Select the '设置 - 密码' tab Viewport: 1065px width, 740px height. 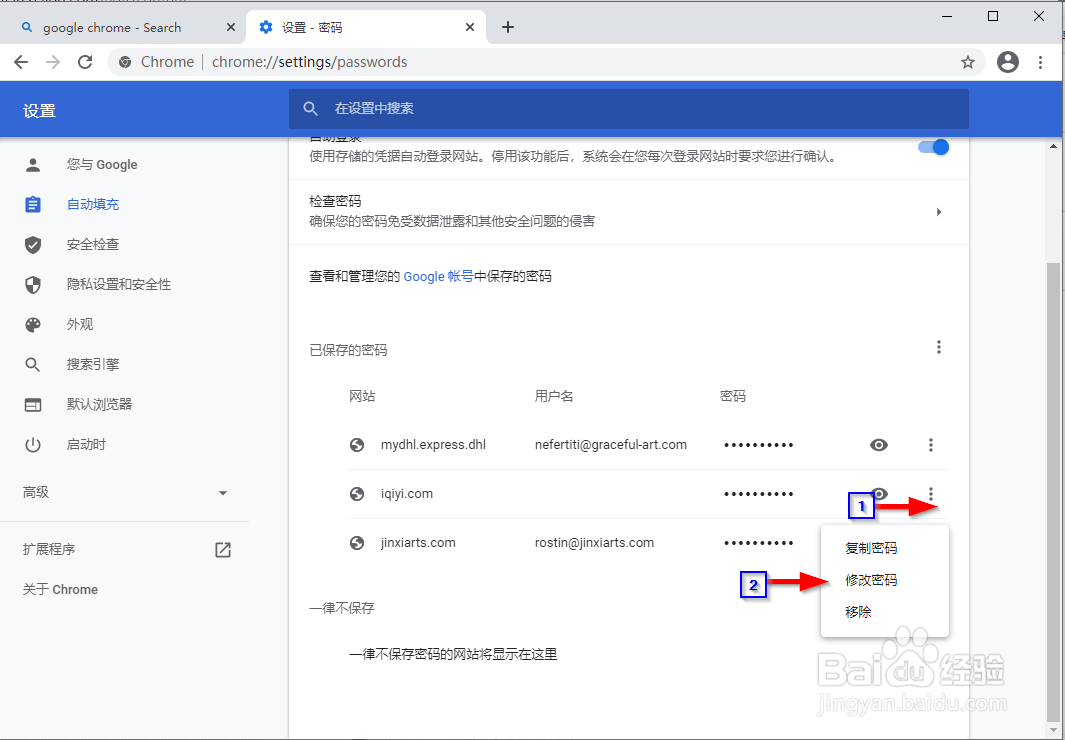click(x=367, y=27)
